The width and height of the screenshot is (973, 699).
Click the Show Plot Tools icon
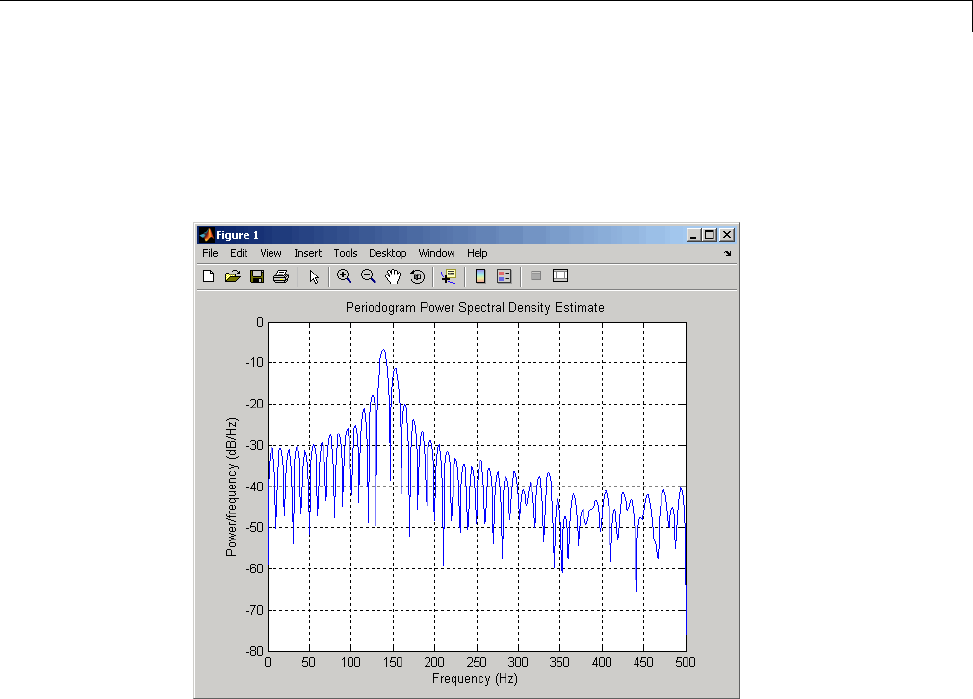click(x=560, y=276)
